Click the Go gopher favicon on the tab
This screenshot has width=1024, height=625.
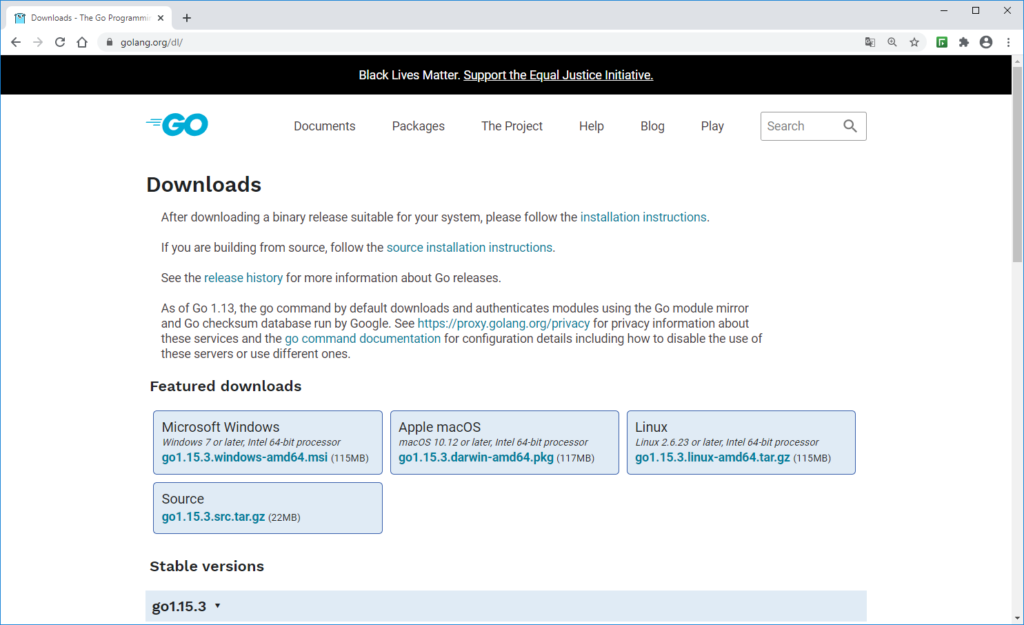(20, 18)
